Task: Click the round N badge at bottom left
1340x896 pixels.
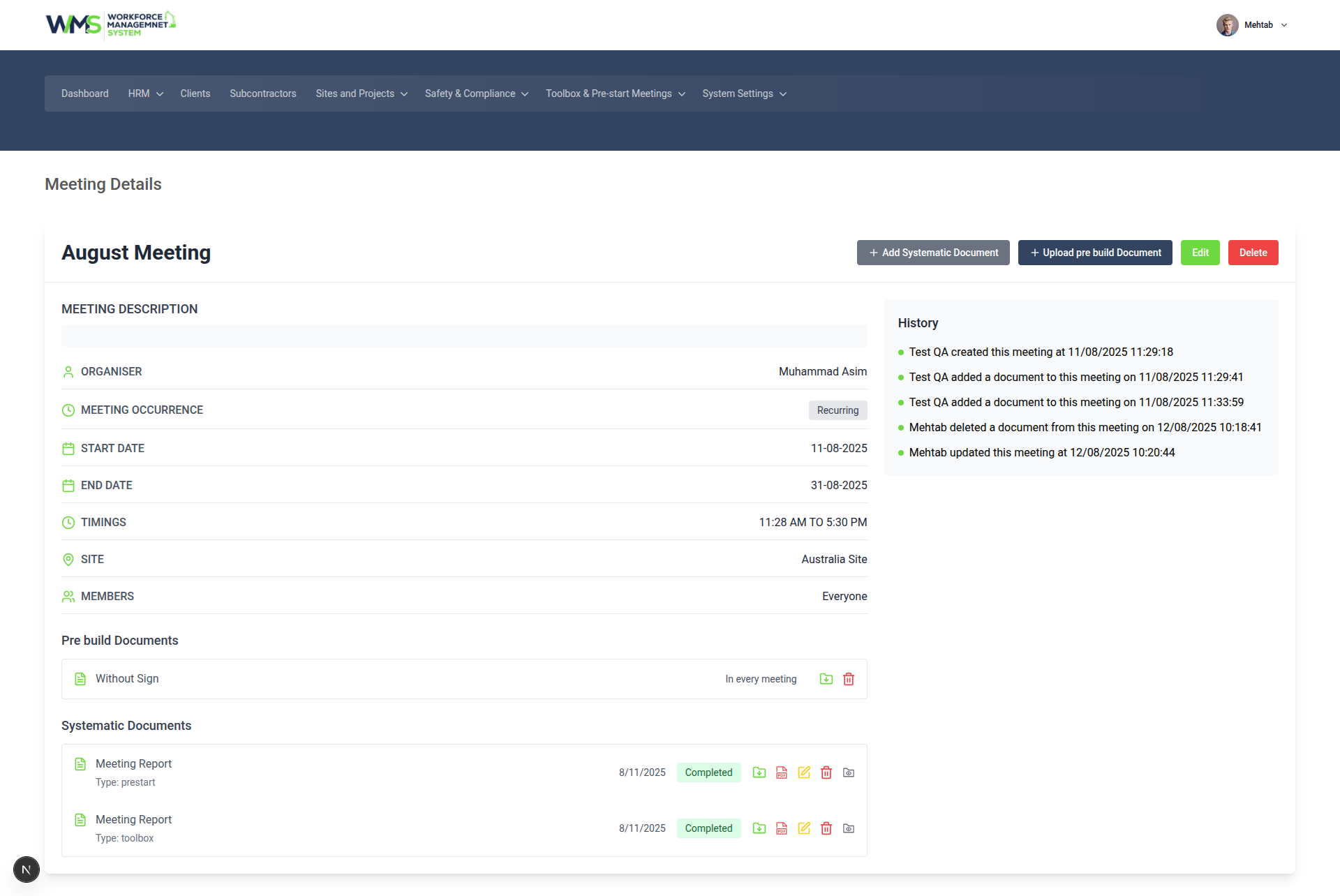Action: [x=27, y=869]
